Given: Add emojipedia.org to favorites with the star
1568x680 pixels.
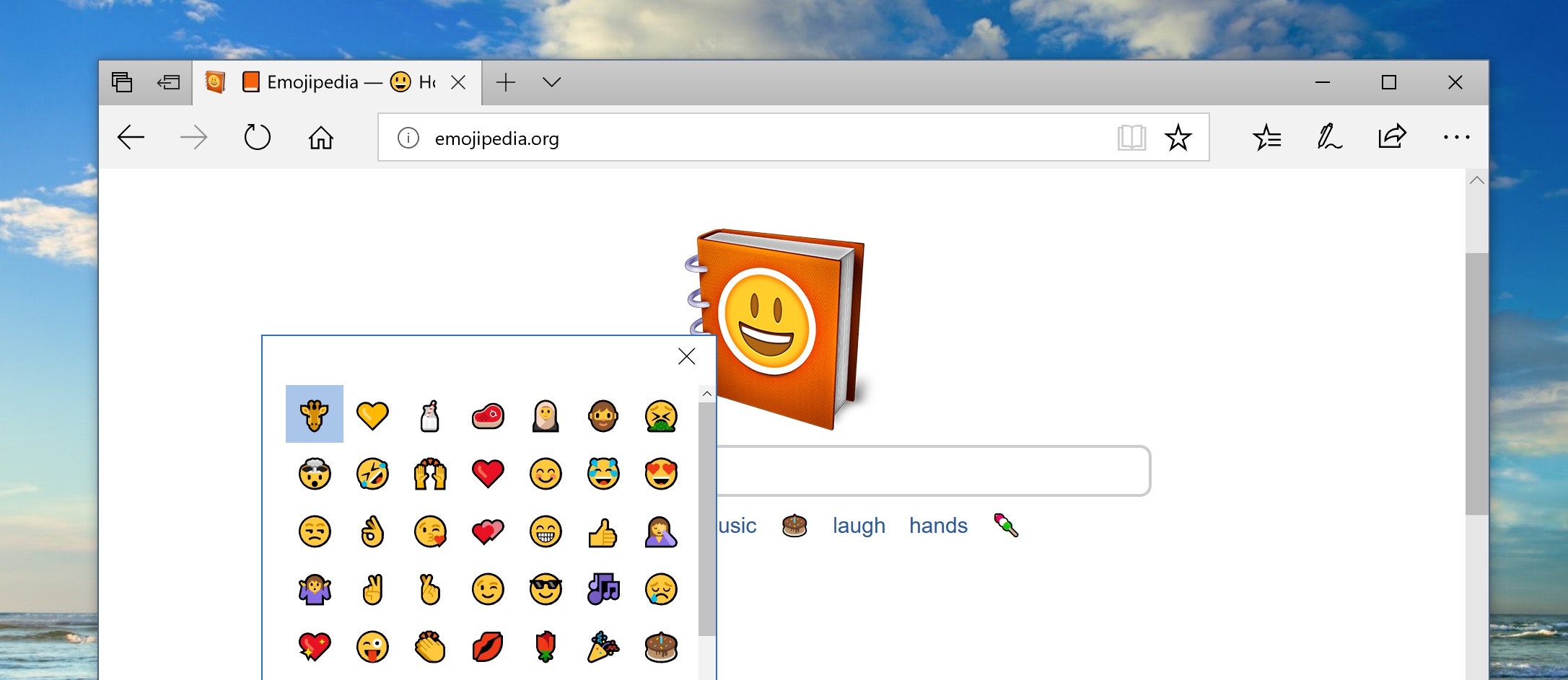Looking at the screenshot, I should (x=1179, y=137).
